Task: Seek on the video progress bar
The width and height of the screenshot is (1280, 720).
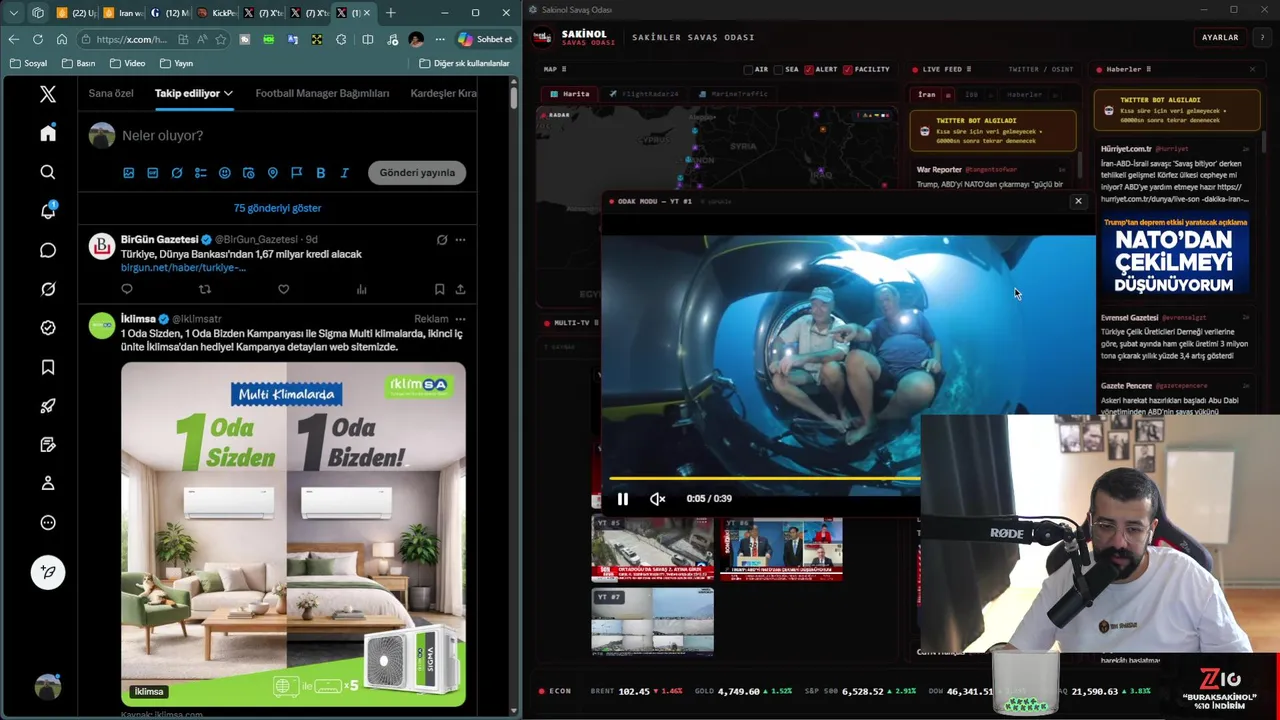Action: [x=764, y=478]
